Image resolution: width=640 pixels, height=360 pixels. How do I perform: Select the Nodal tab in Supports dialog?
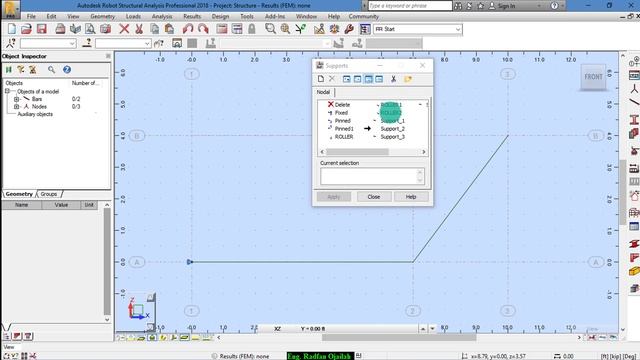[x=323, y=92]
